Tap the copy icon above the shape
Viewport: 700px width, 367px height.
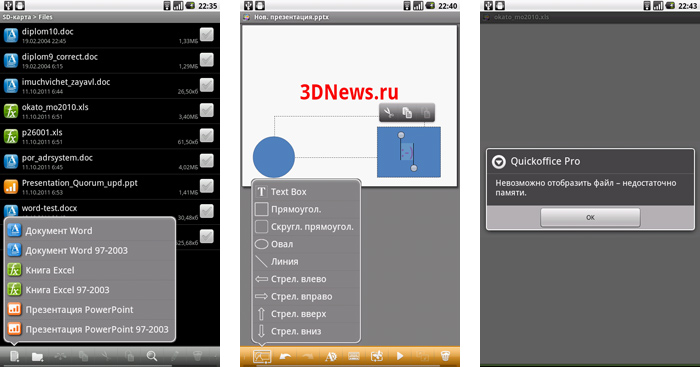[407, 113]
